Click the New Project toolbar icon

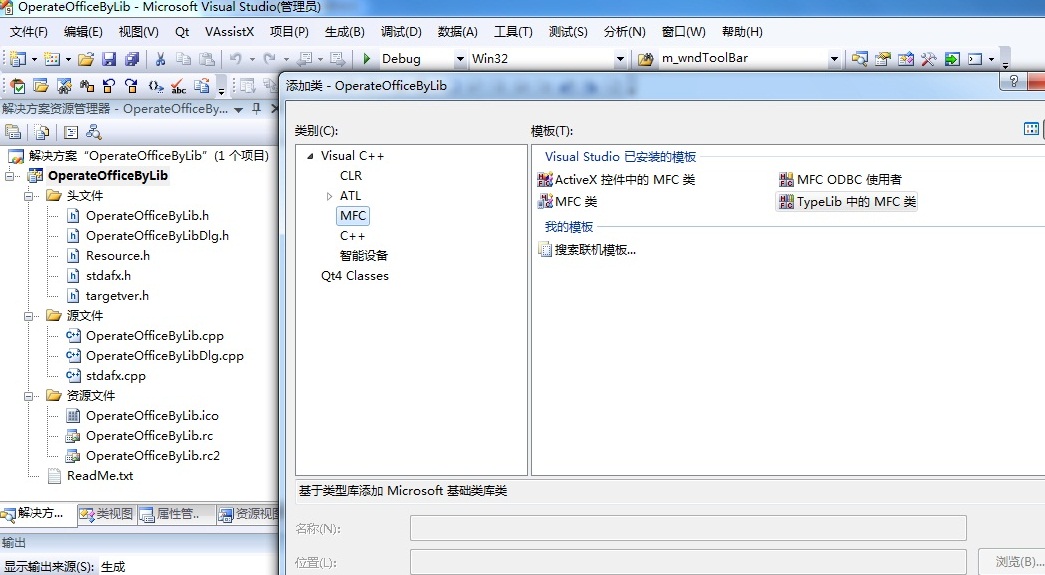[18, 59]
